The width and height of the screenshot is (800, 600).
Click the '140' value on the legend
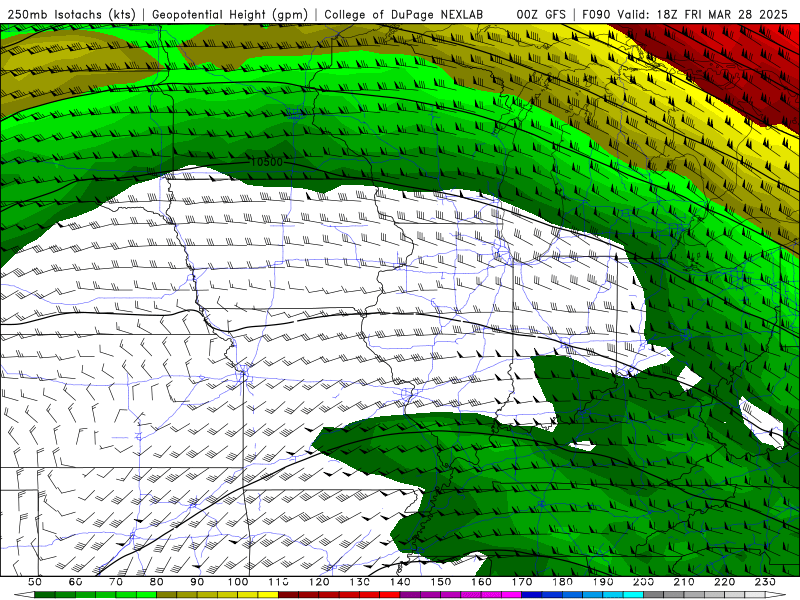400,582
